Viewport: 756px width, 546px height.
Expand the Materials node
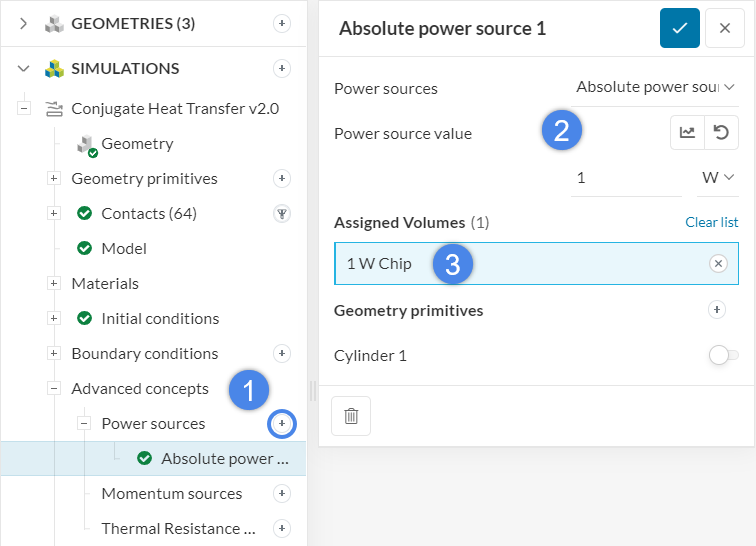coord(54,284)
